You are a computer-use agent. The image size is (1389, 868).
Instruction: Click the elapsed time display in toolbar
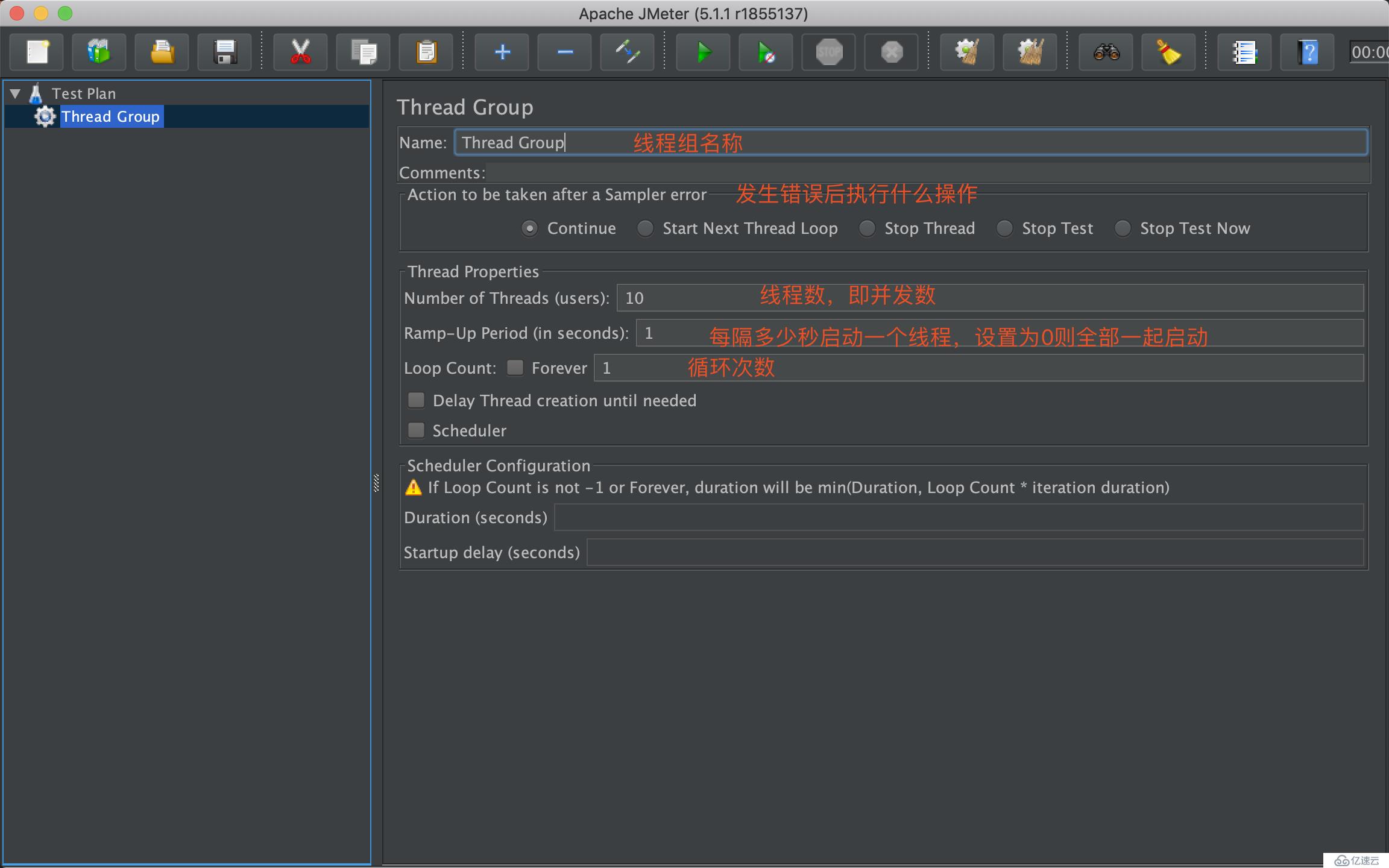click(1369, 52)
